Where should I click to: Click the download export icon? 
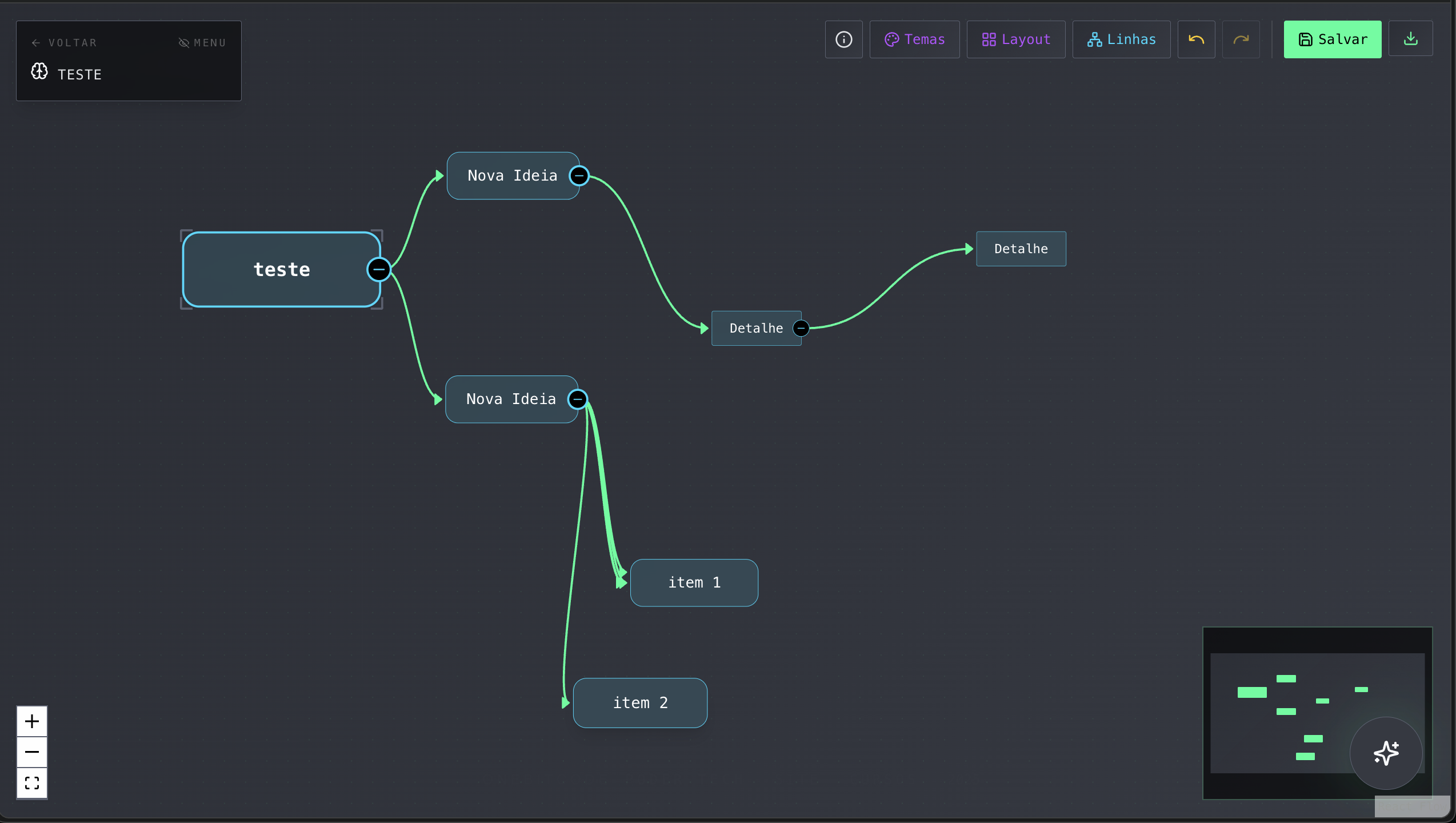click(1410, 39)
